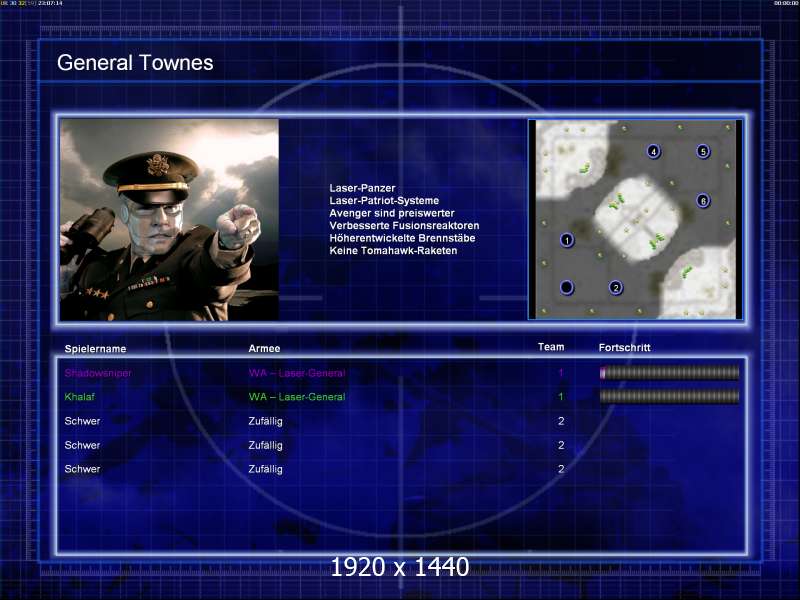Select start position 1 on the map
The image size is (800, 600).
tap(567, 240)
